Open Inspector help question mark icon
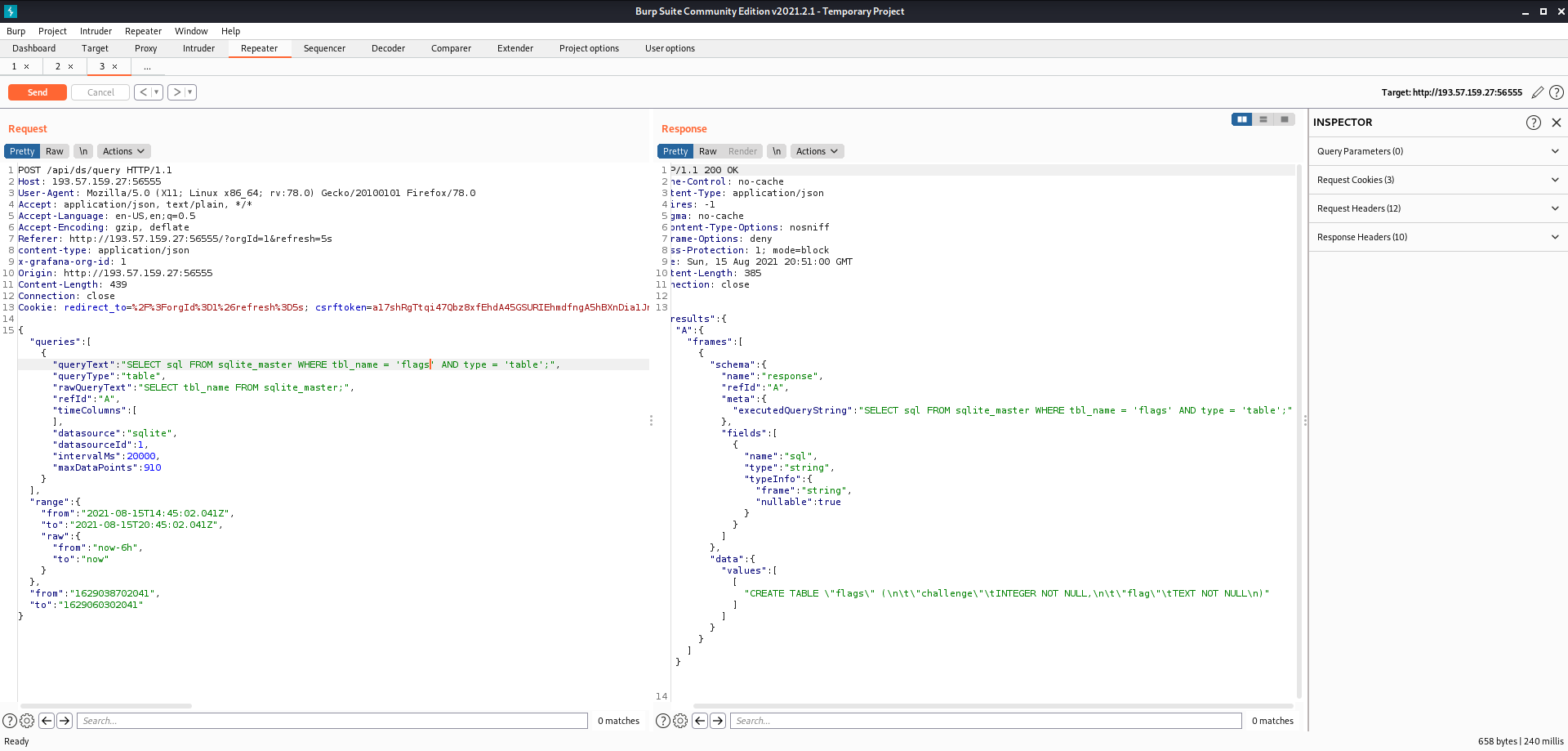This screenshot has height=751, width=1568. tap(1534, 123)
